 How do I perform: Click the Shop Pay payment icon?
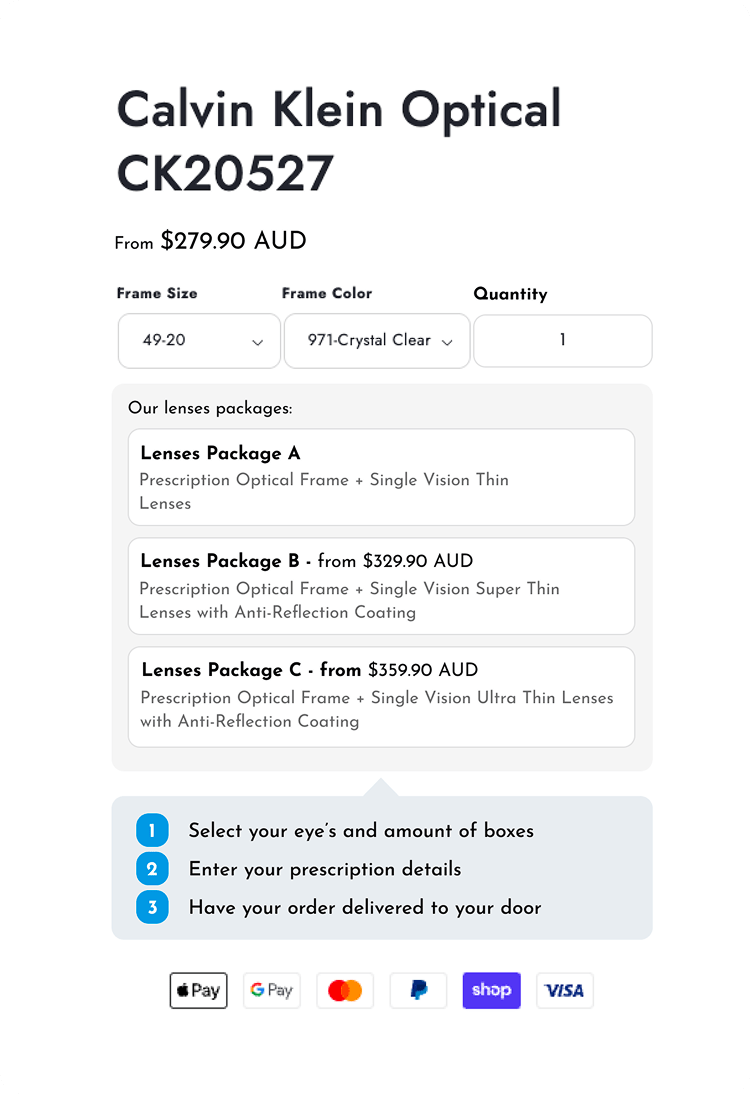[491, 990]
